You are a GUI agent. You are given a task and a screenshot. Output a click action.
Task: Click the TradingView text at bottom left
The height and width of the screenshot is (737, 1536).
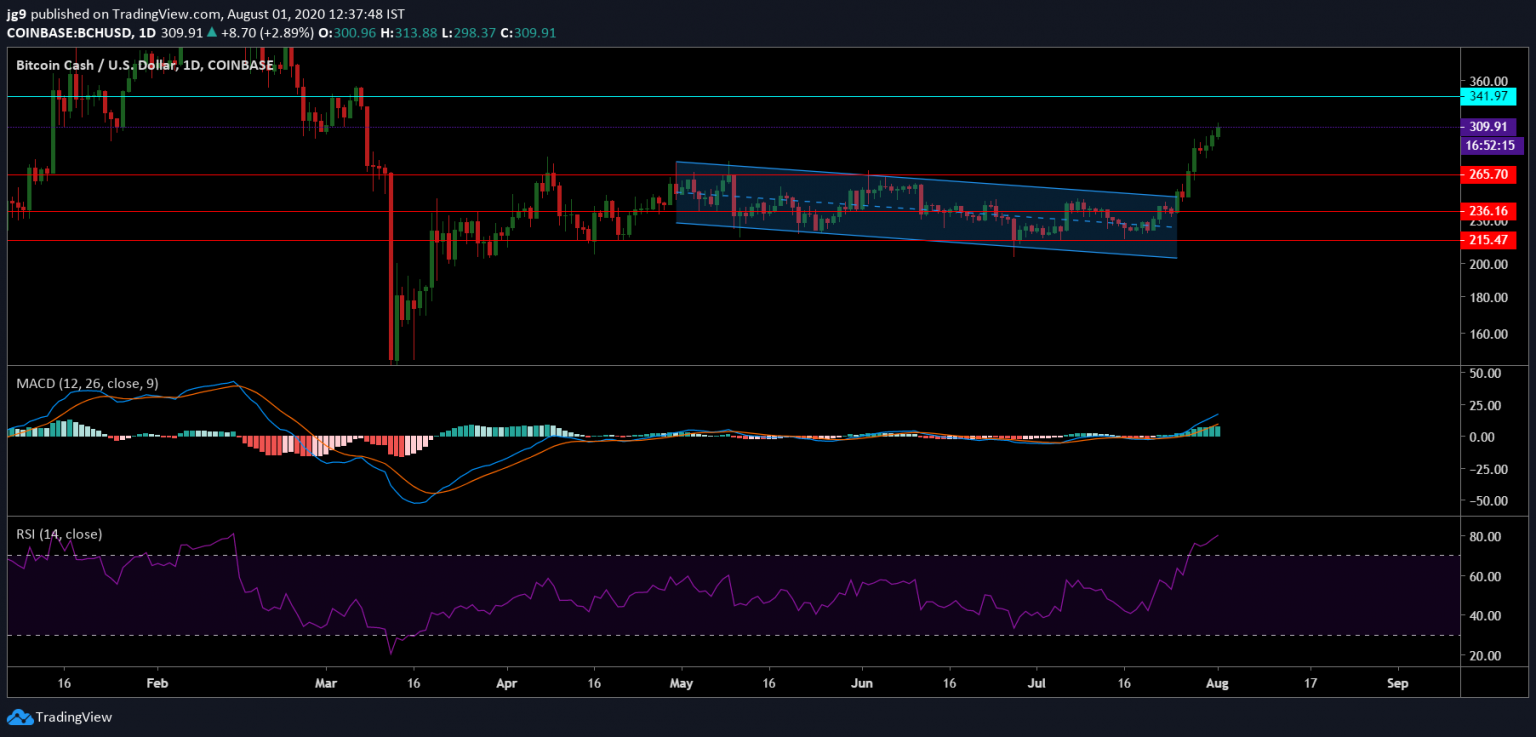[x=73, y=717]
